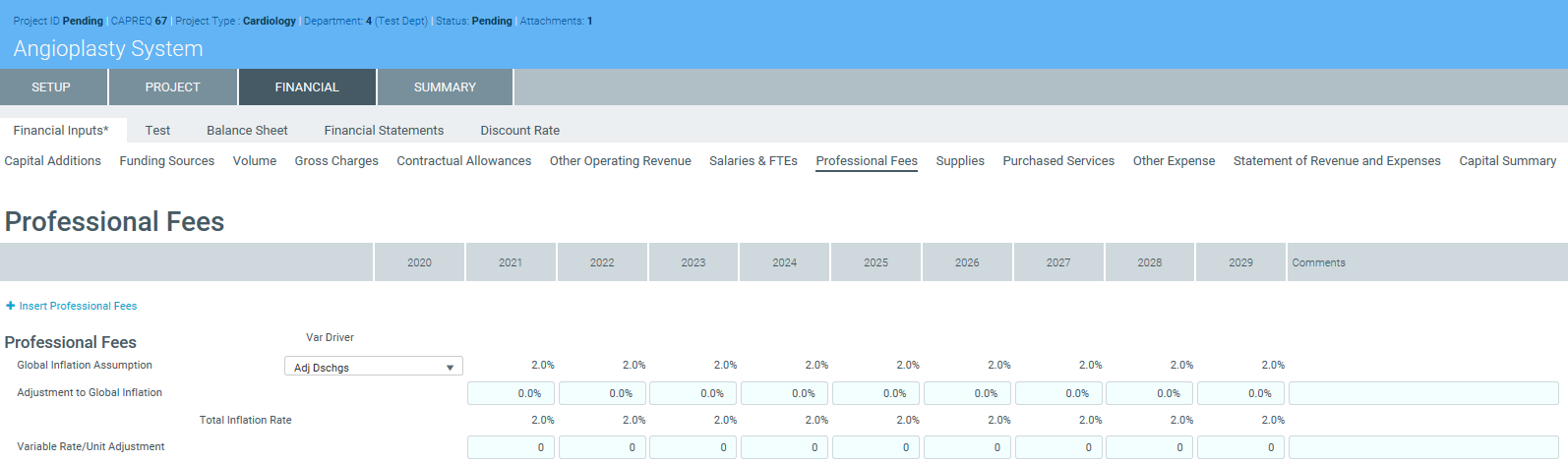1568x462 pixels.
Task: Switch to the Discount Rate sub-tab
Action: 519,130
